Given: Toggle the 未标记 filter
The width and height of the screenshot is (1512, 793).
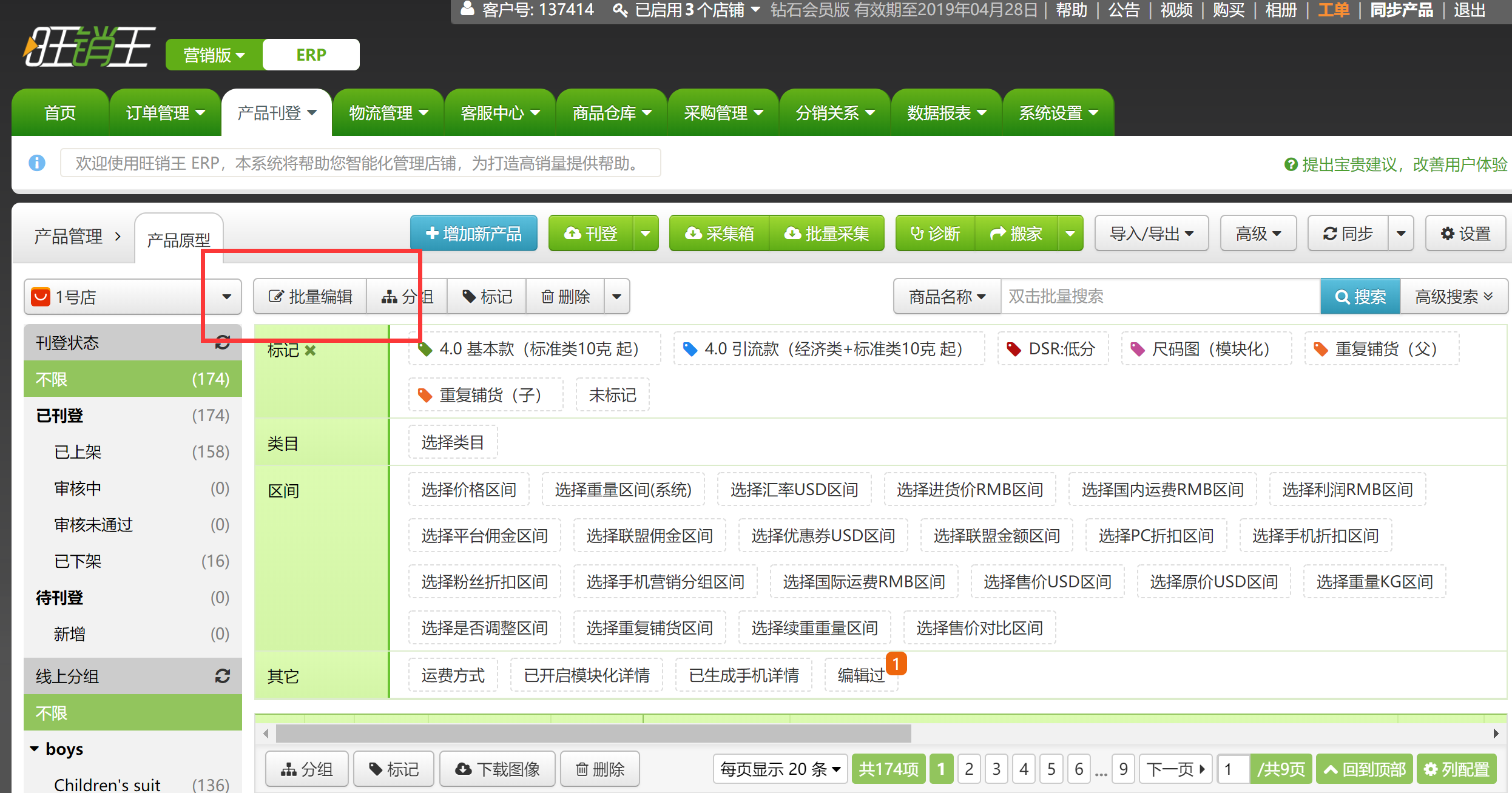Looking at the screenshot, I should click(612, 395).
